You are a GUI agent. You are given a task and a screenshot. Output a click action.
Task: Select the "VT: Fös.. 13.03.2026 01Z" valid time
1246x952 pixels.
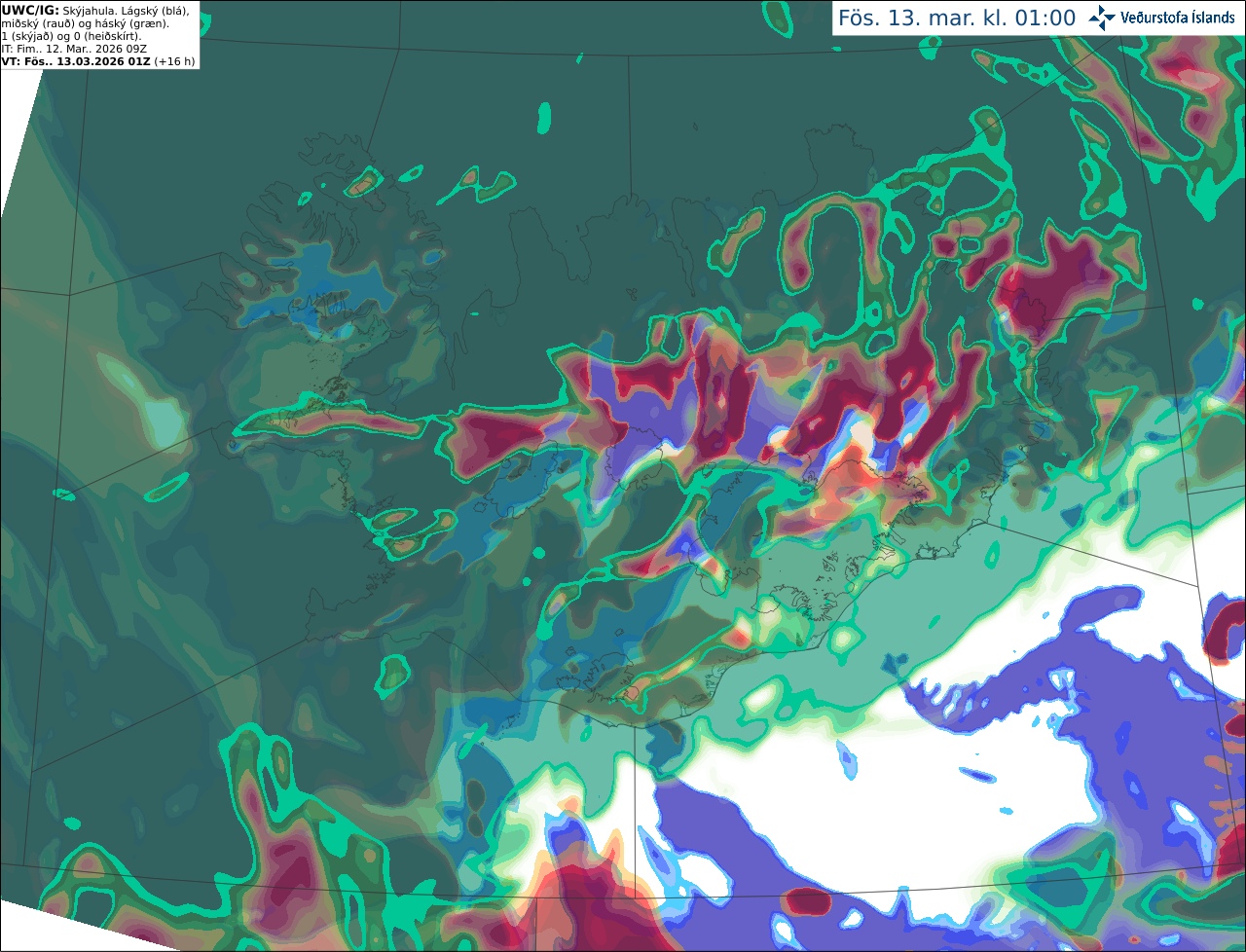tap(76, 61)
